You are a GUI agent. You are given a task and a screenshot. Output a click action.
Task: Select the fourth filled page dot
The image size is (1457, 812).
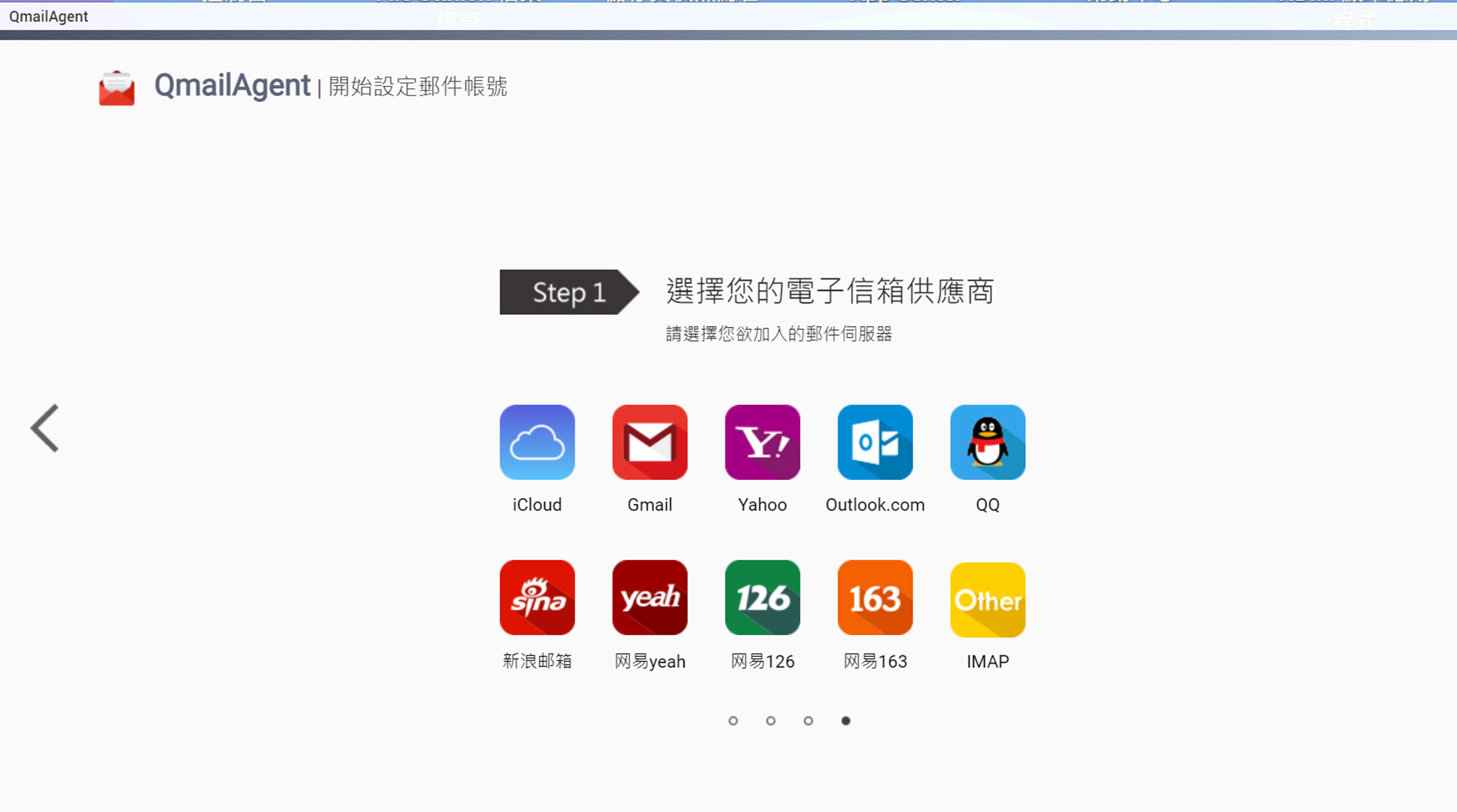[x=846, y=721]
